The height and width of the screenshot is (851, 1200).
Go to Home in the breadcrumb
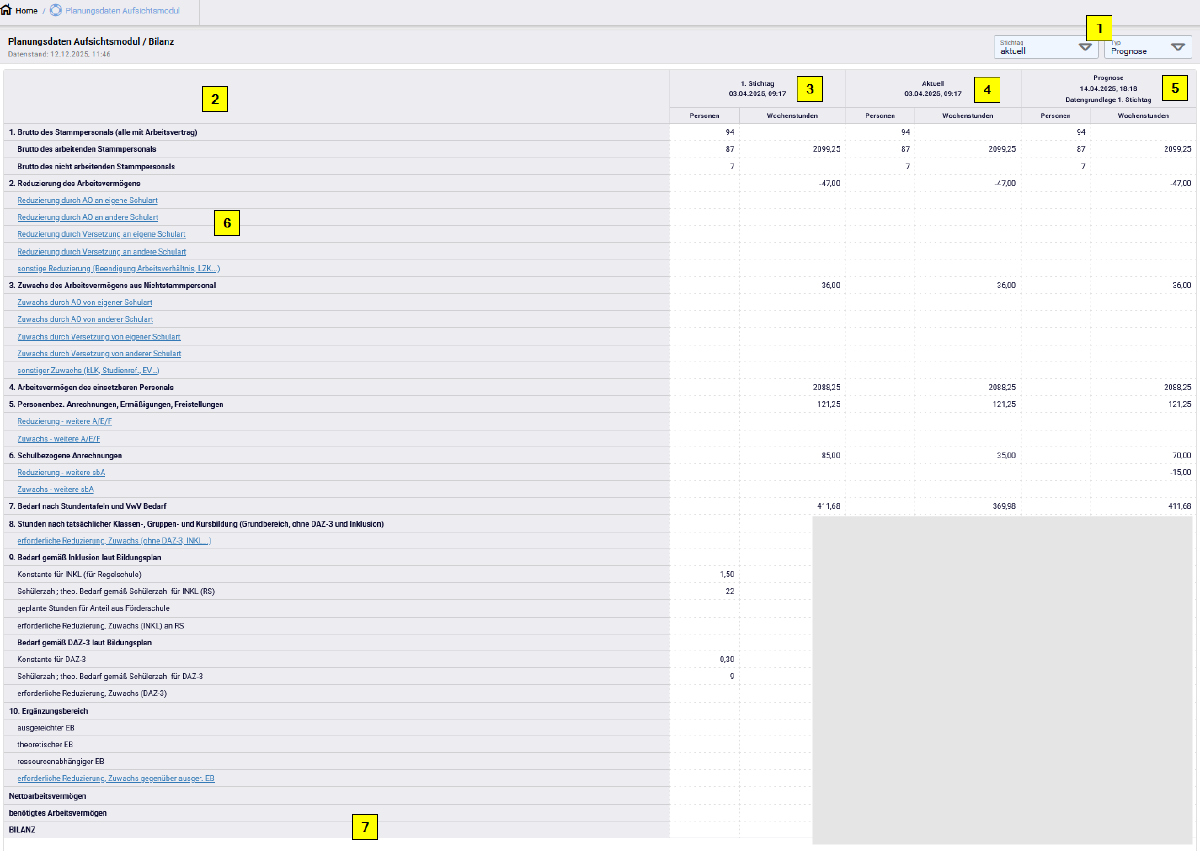[27, 10]
